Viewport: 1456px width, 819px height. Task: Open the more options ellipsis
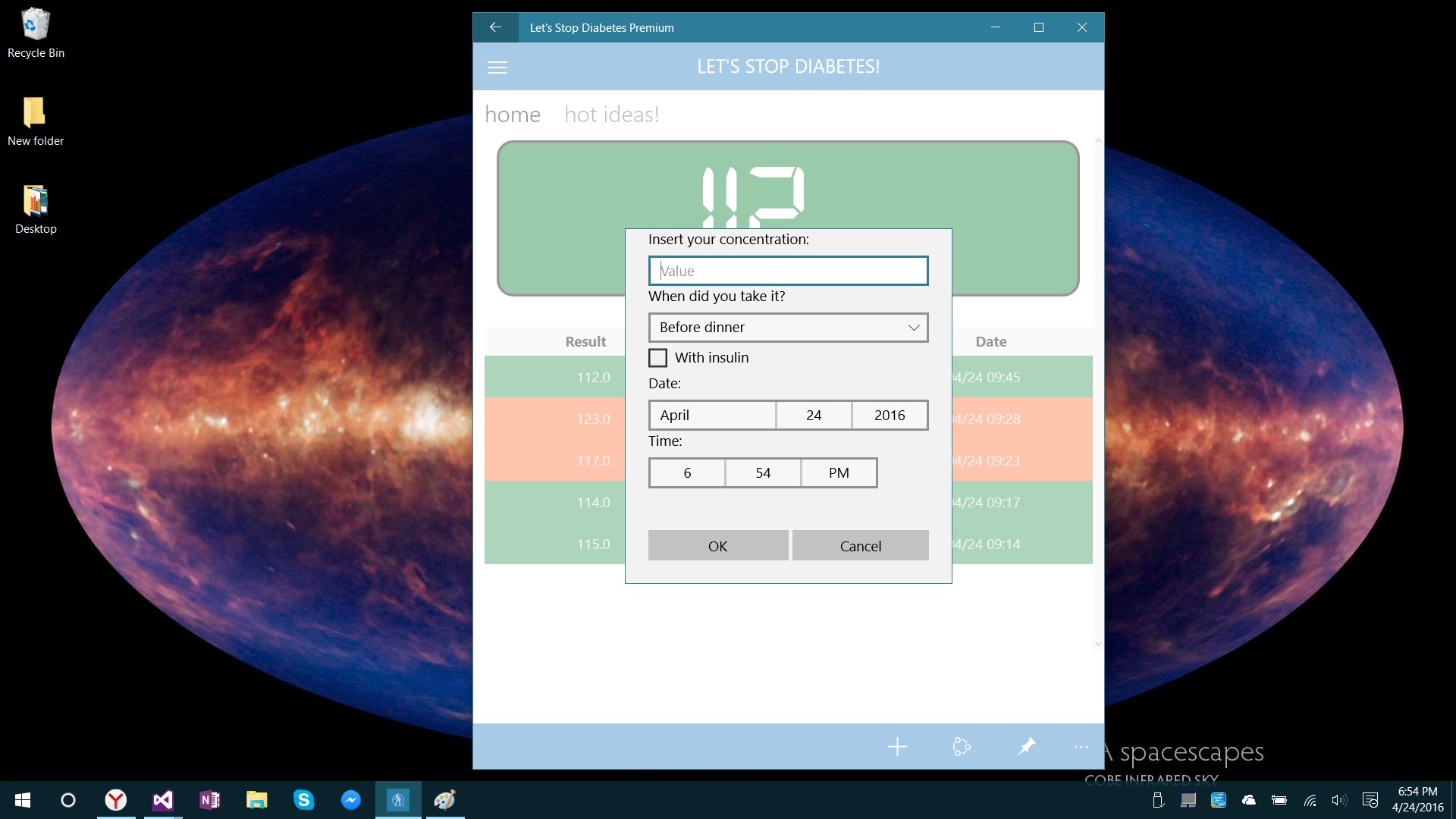click(1081, 747)
